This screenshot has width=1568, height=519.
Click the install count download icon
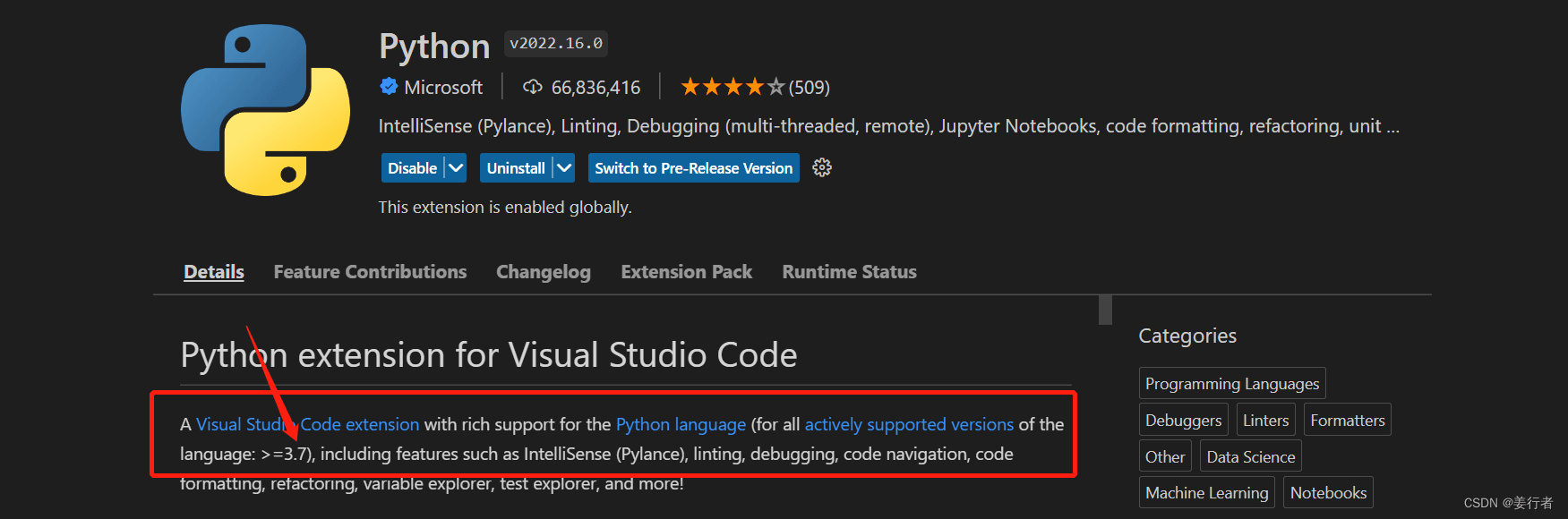pyautogui.click(x=533, y=87)
